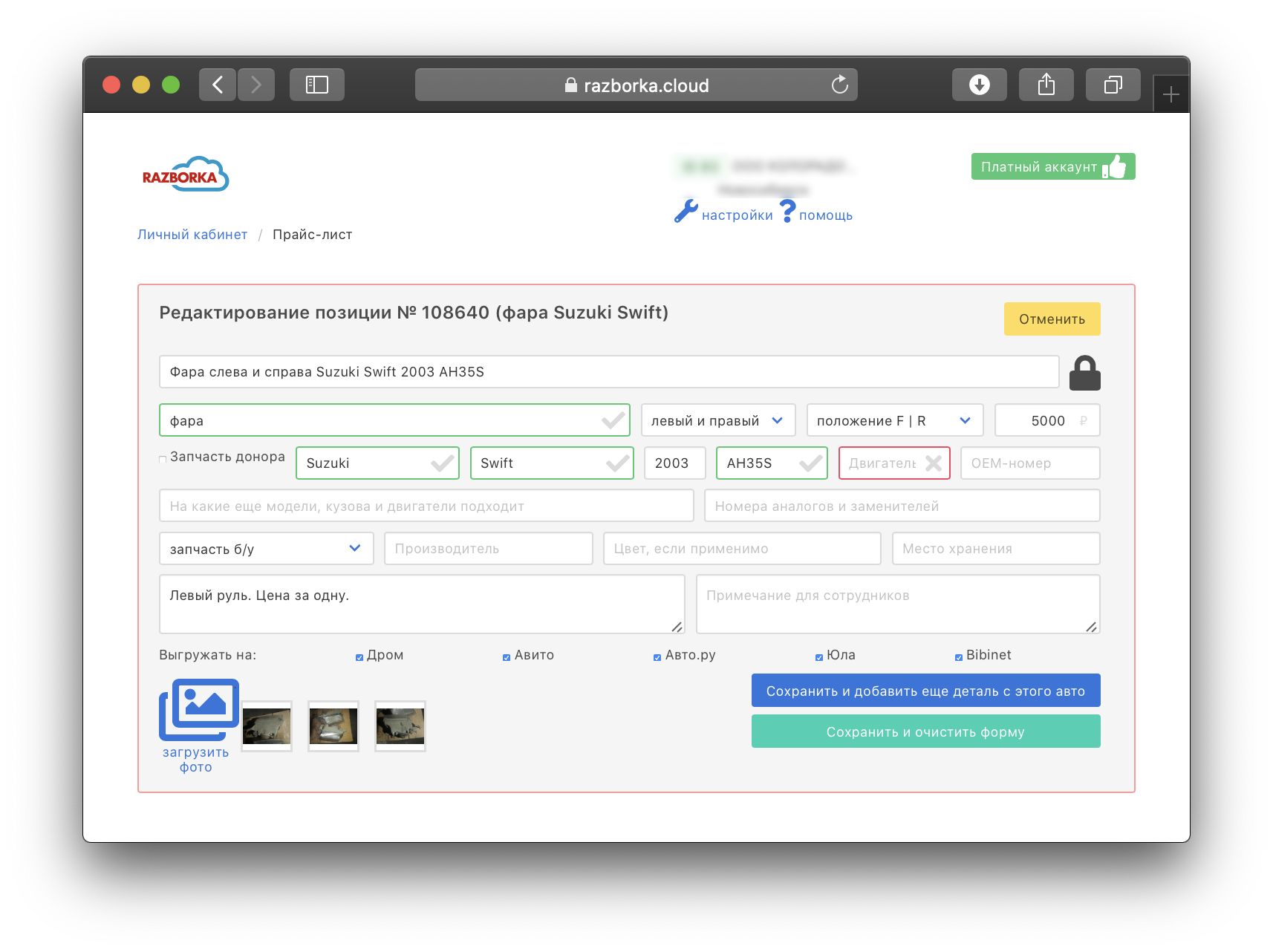Viewport: 1273px width, 952px height.
Task: Go to Личный кабинет breadcrumb
Action: point(192,235)
